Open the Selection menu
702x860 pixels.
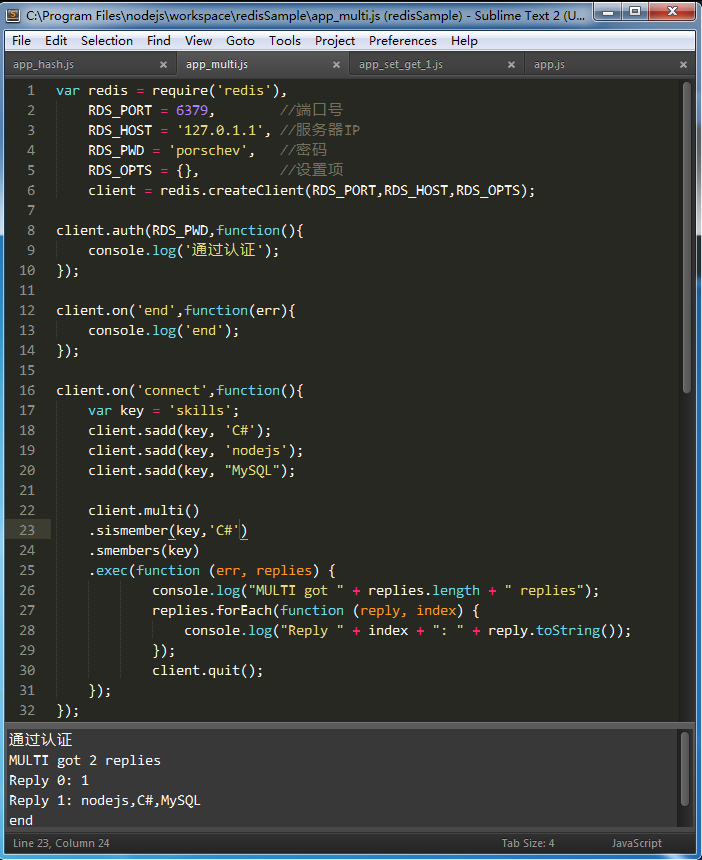(106, 41)
